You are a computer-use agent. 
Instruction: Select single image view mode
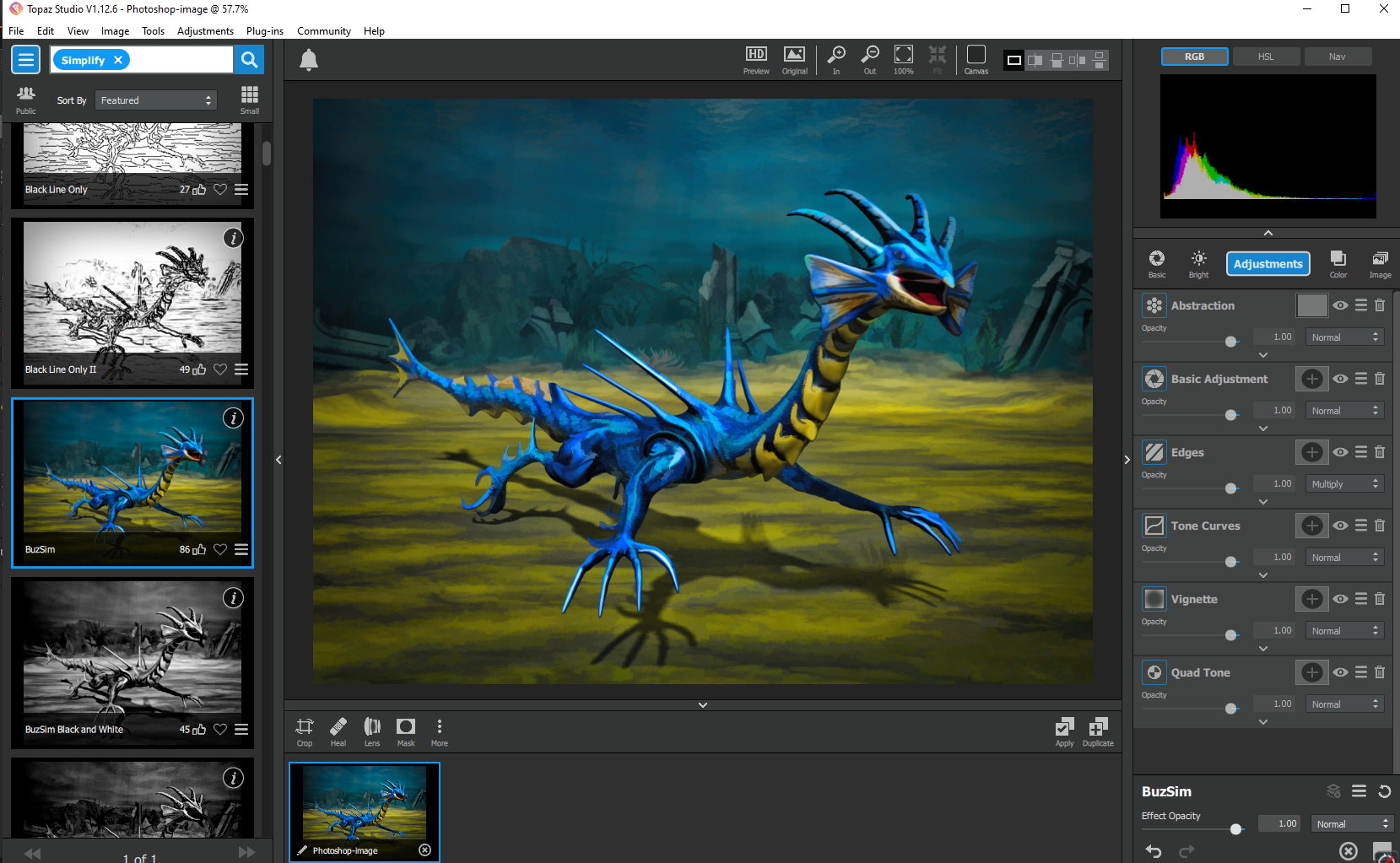1014,60
